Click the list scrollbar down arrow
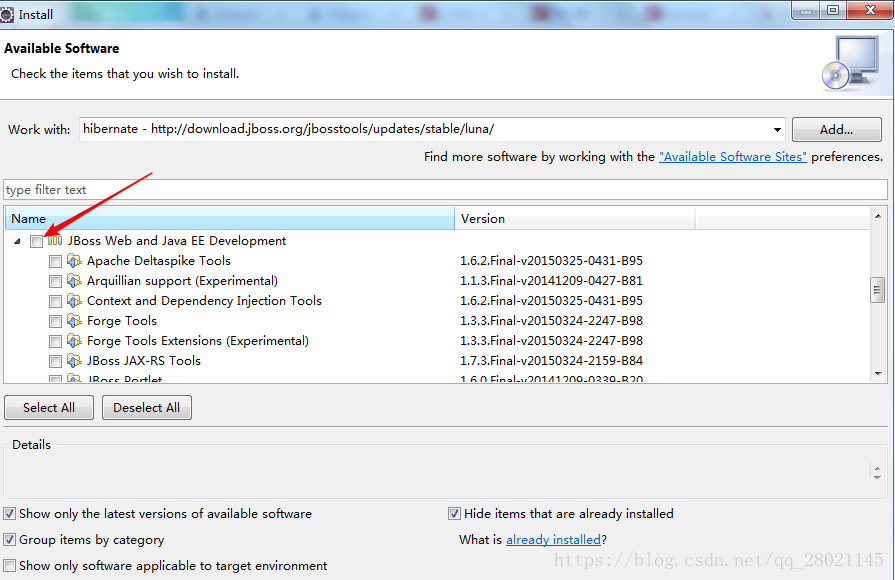This screenshot has height=580, width=895. (x=878, y=374)
